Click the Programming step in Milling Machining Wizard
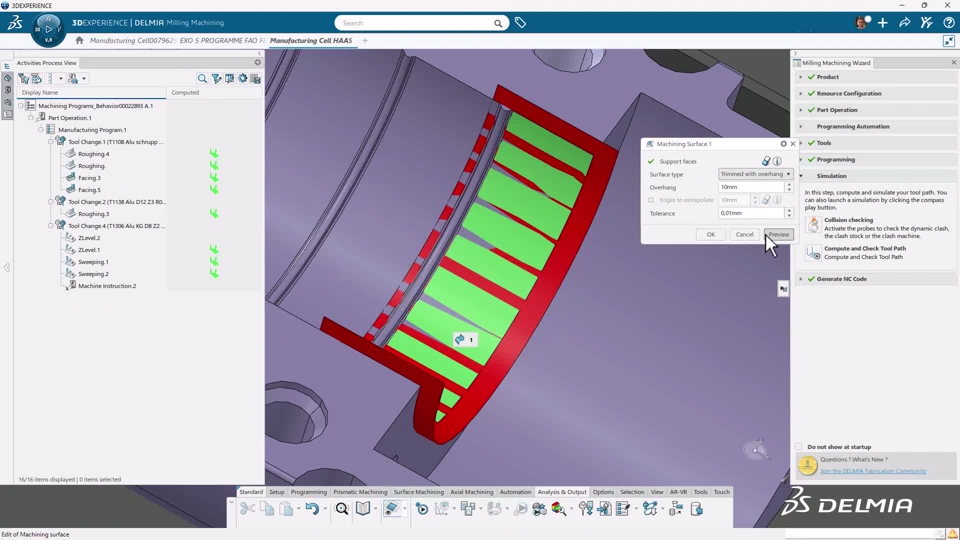The height and width of the screenshot is (540, 960). click(836, 159)
